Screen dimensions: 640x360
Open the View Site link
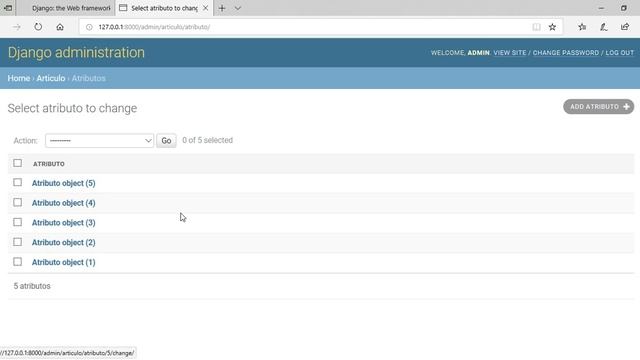click(x=510, y=53)
